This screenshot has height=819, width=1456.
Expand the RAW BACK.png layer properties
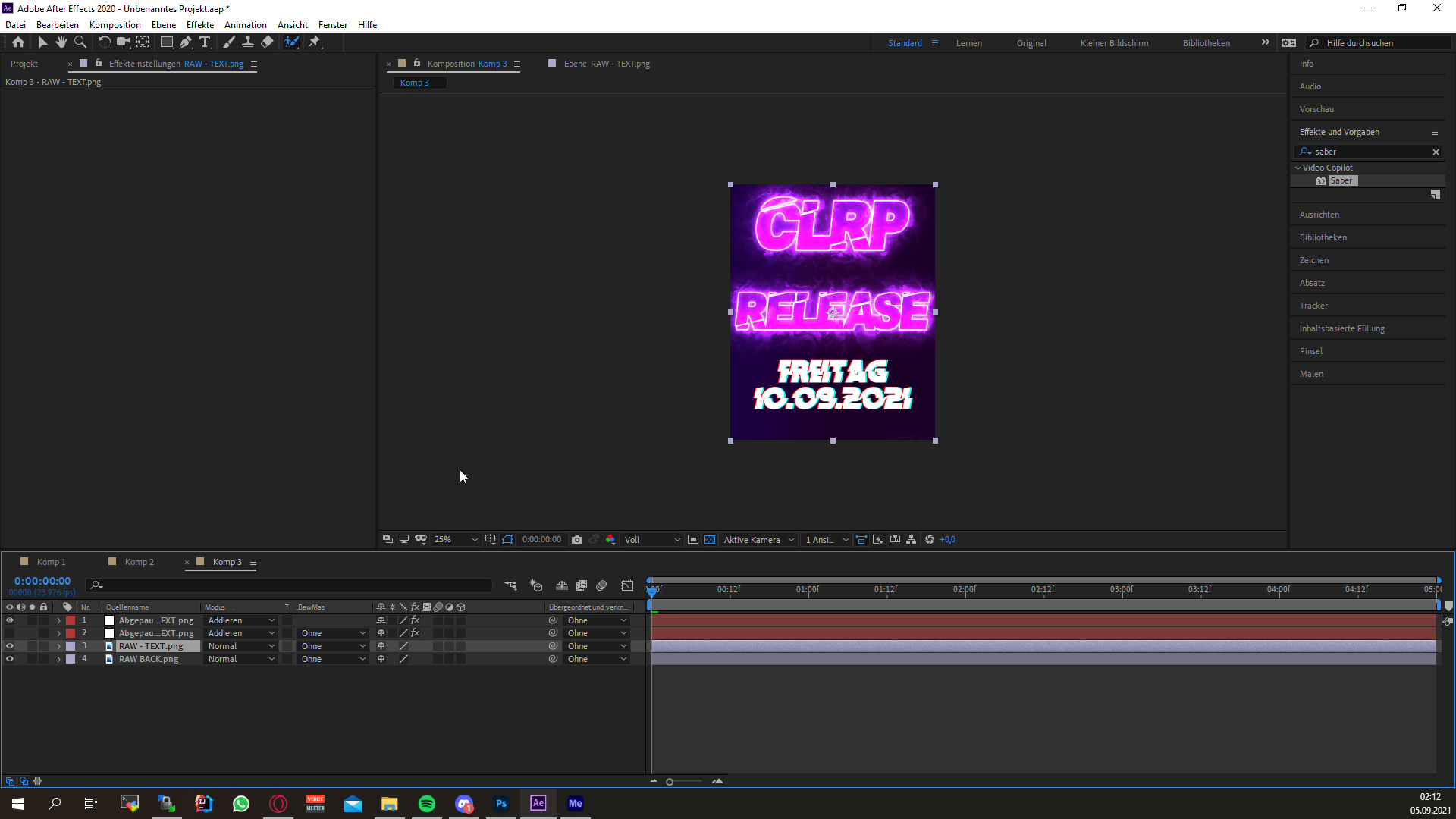pyautogui.click(x=58, y=659)
